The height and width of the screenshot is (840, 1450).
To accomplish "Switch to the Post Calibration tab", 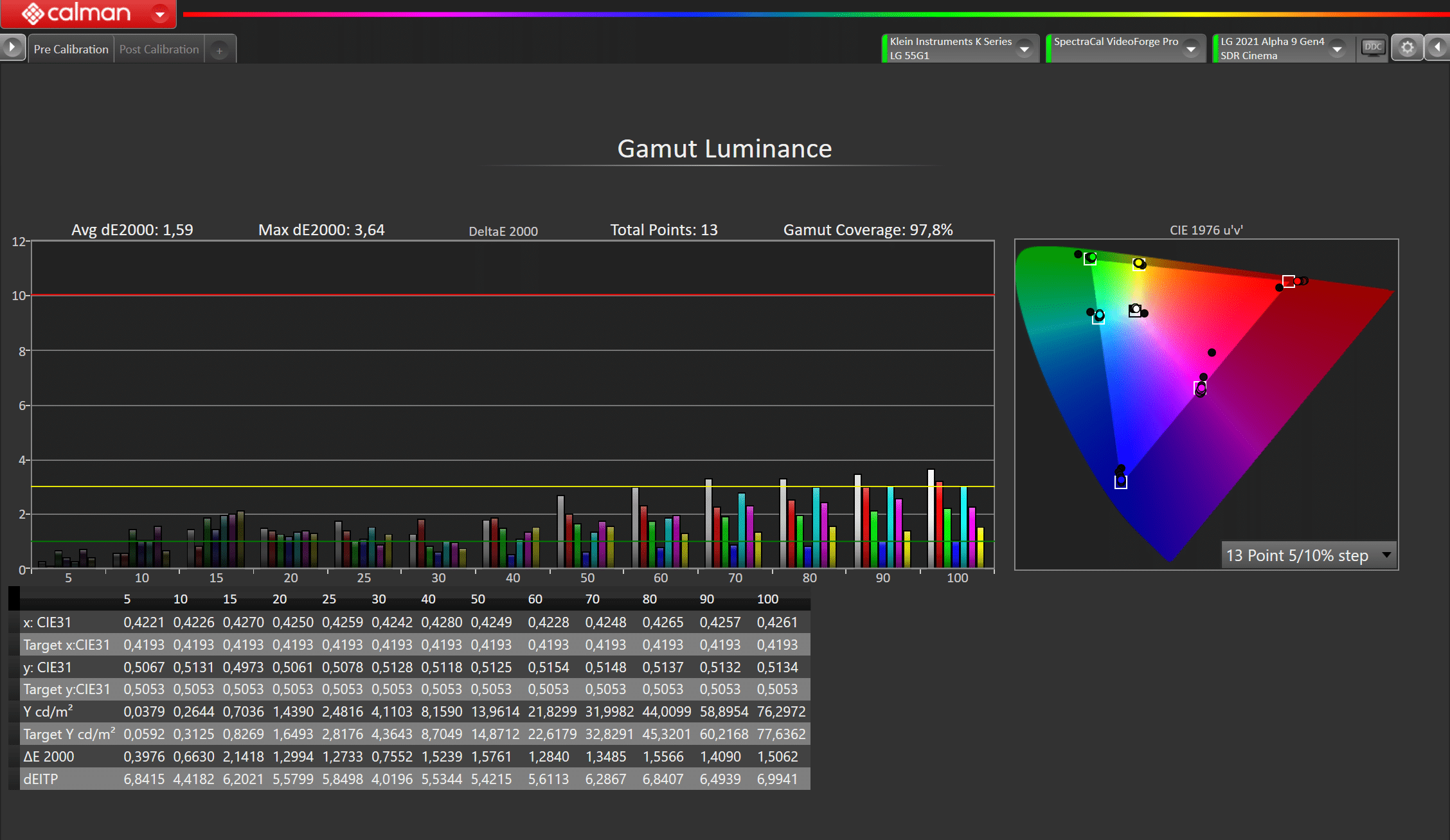I will pos(159,49).
